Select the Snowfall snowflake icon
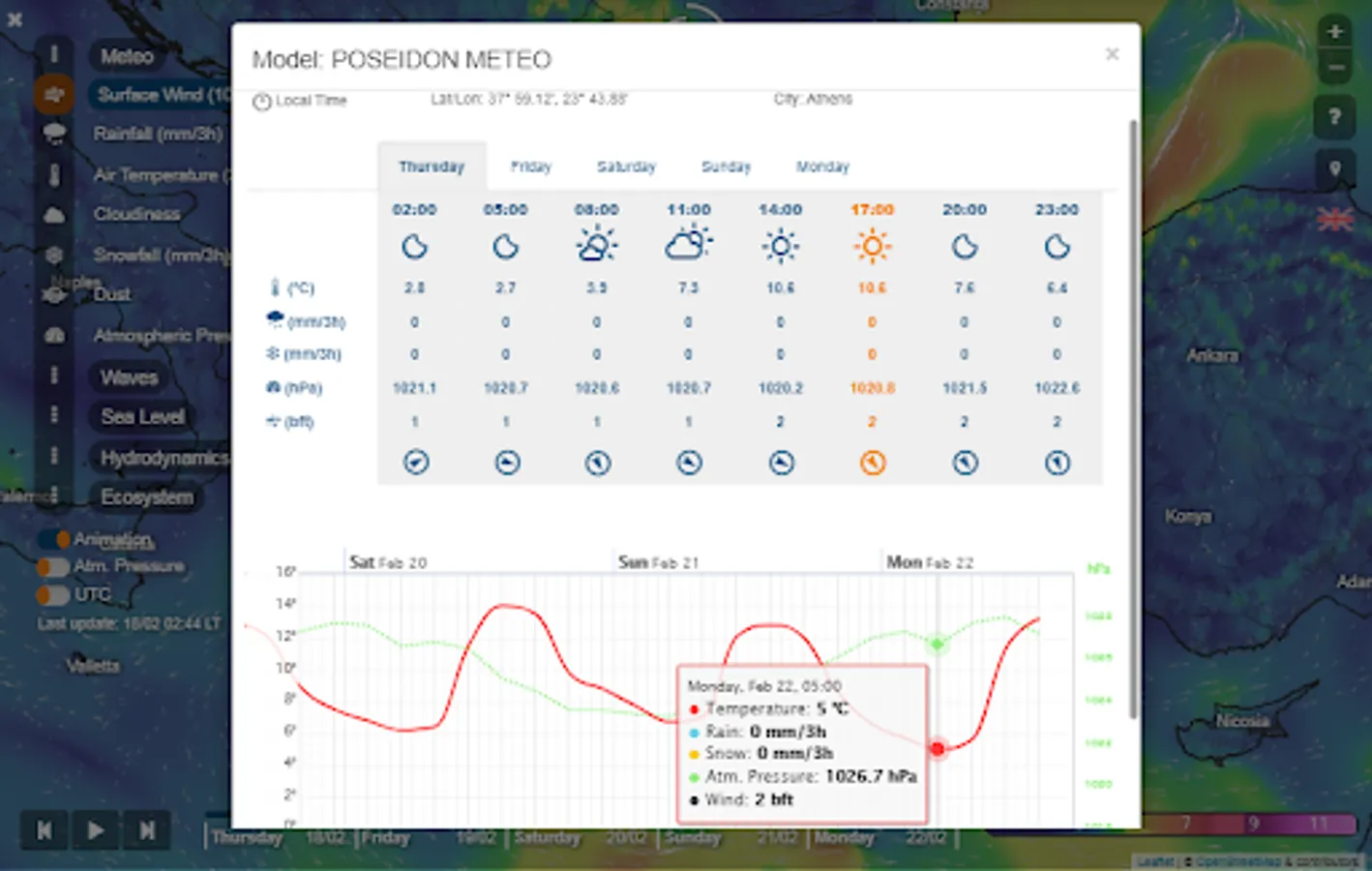Viewport: 1372px width, 871px height. pyautogui.click(x=54, y=255)
